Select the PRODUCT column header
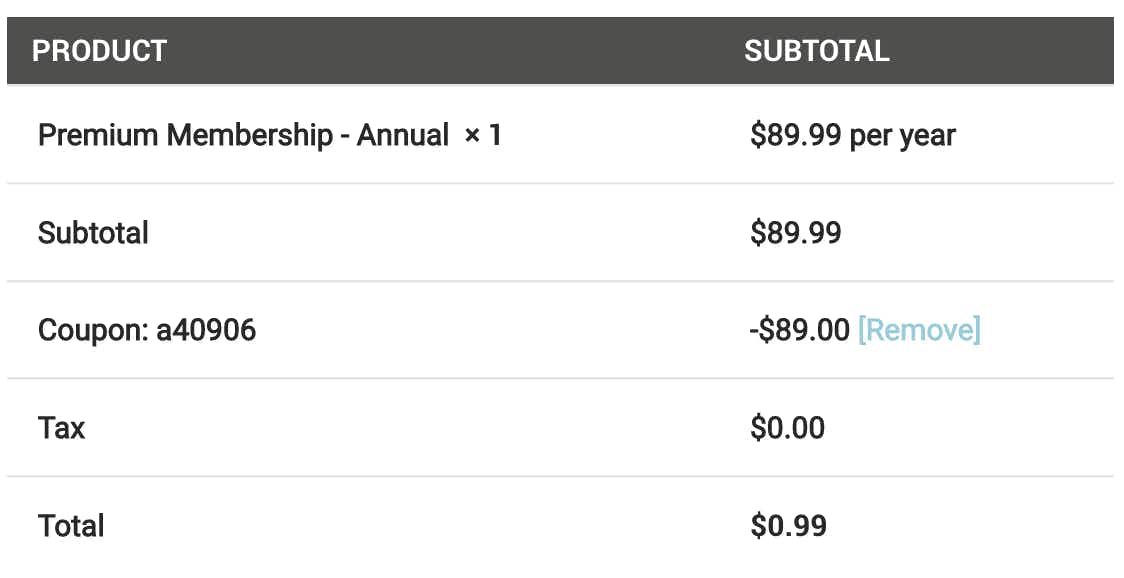The width and height of the screenshot is (1124, 578). tap(100, 51)
